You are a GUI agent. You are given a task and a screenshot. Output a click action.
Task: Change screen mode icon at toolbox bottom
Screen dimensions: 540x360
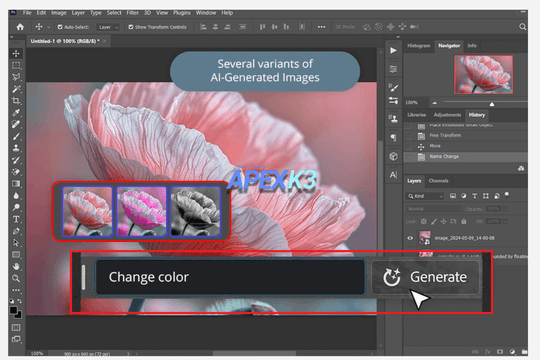coord(16,339)
